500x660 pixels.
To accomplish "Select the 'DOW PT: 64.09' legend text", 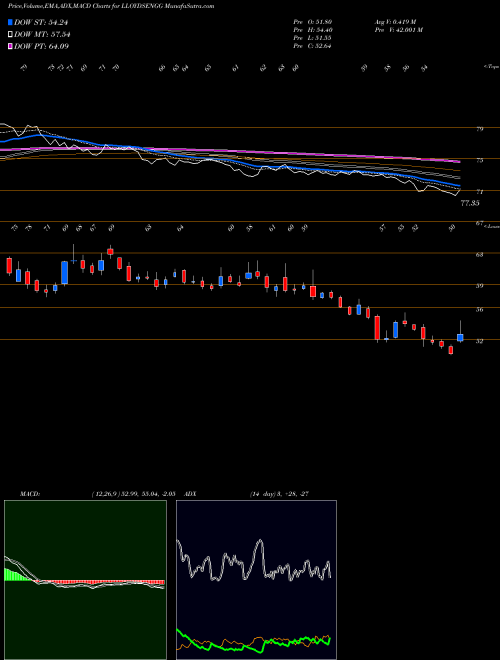I will [x=41, y=46].
